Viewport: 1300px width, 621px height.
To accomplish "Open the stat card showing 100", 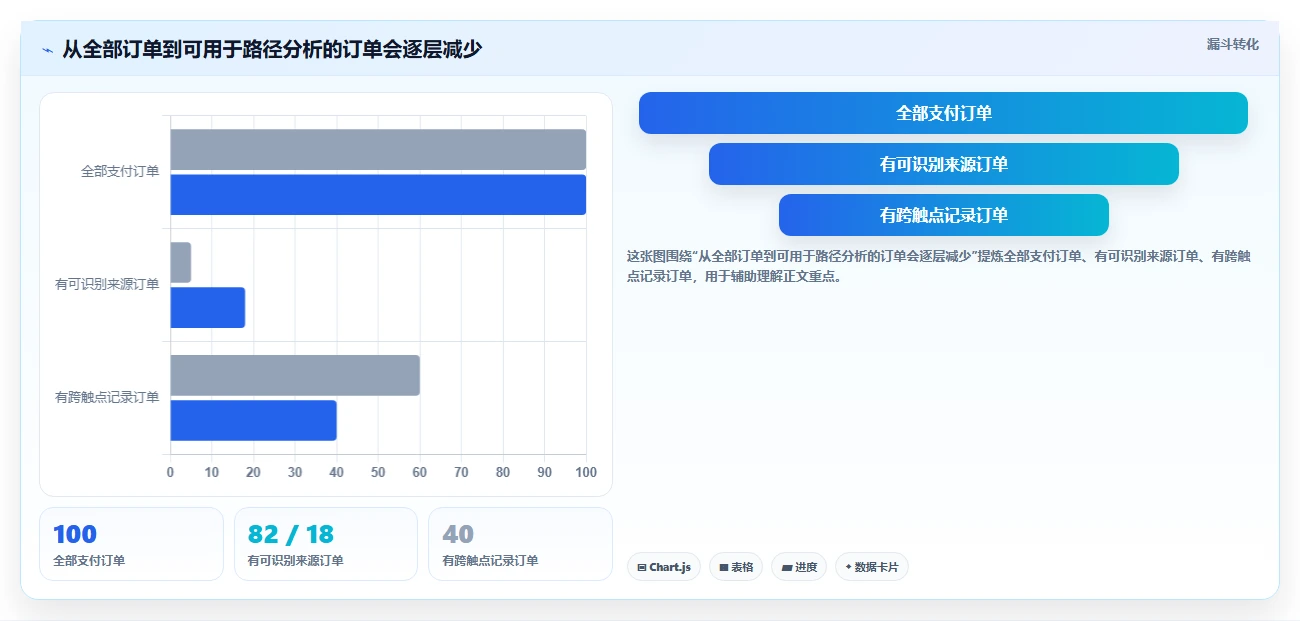I will point(131,544).
